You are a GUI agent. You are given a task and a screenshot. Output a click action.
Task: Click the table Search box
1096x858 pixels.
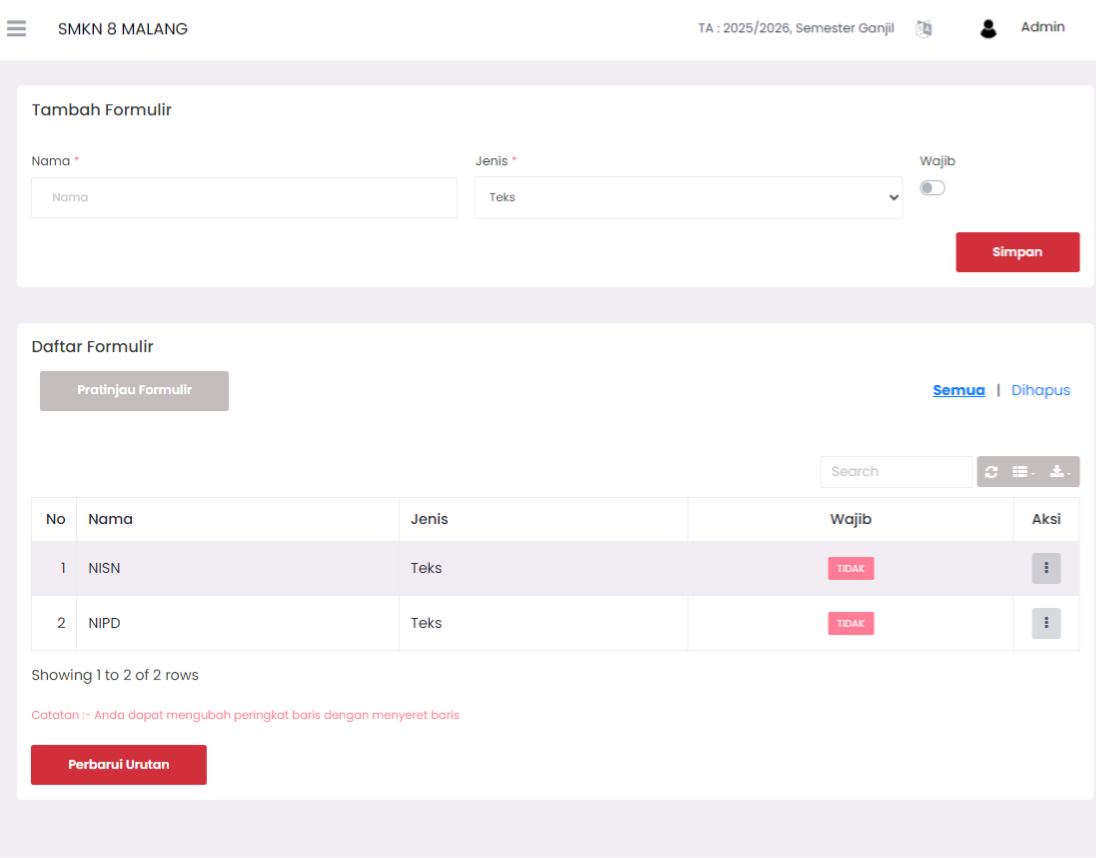click(895, 472)
